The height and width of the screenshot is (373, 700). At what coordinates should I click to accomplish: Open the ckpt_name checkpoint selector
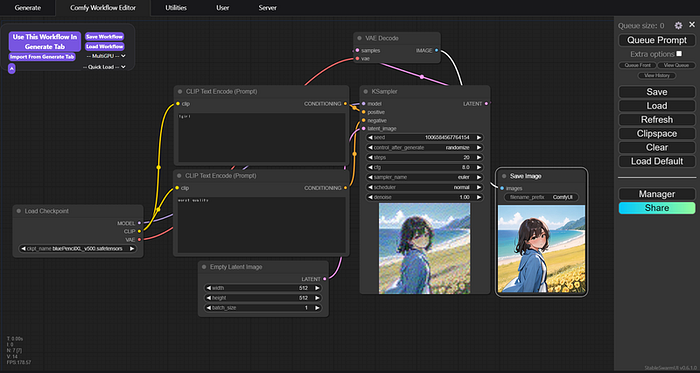coord(78,249)
